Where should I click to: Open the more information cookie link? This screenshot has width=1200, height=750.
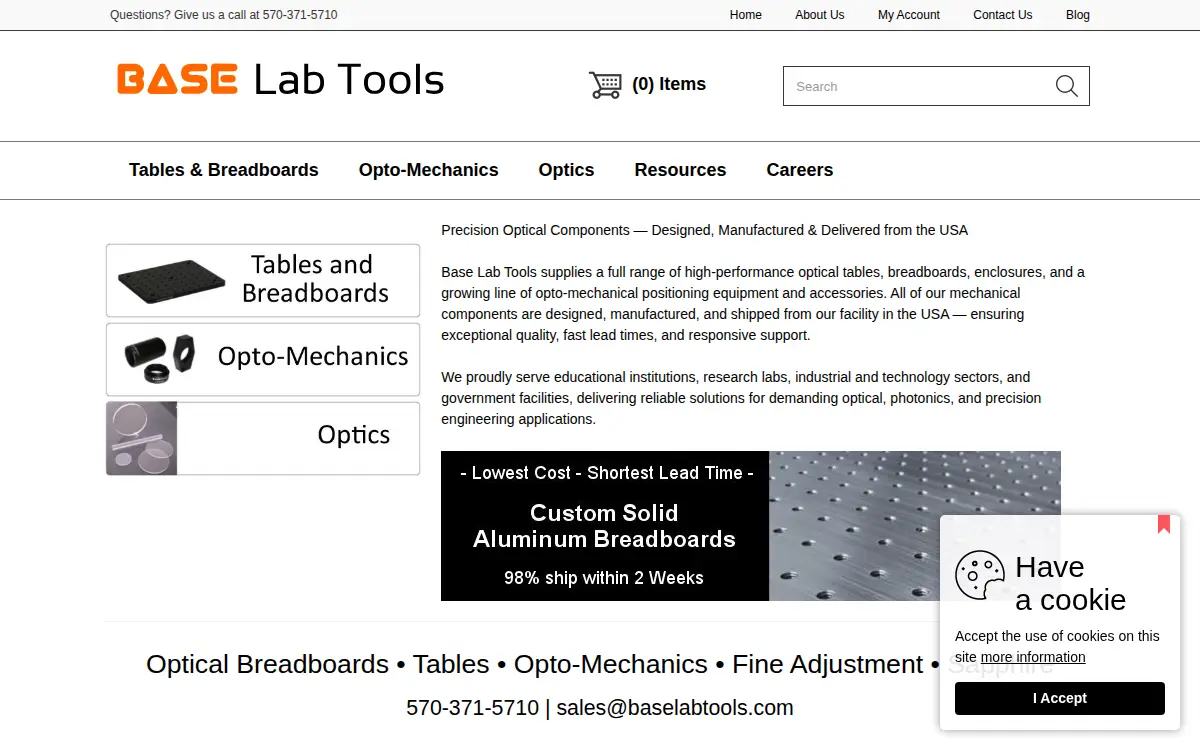[1033, 657]
